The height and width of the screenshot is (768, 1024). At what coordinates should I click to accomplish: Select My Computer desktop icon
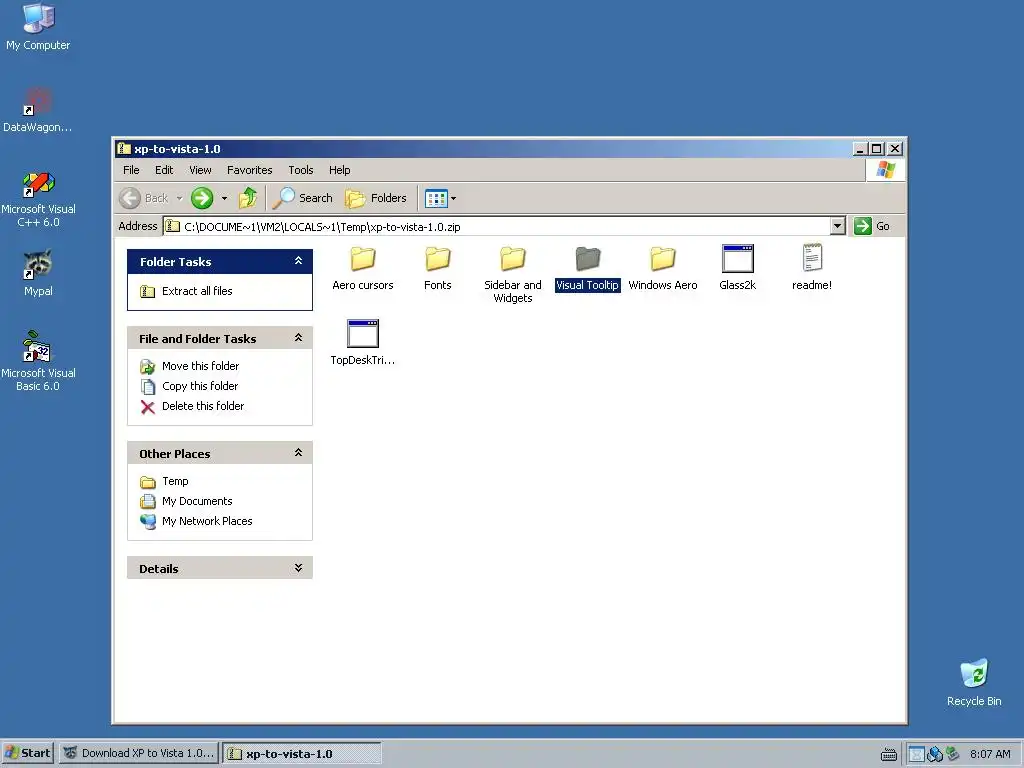click(38, 27)
